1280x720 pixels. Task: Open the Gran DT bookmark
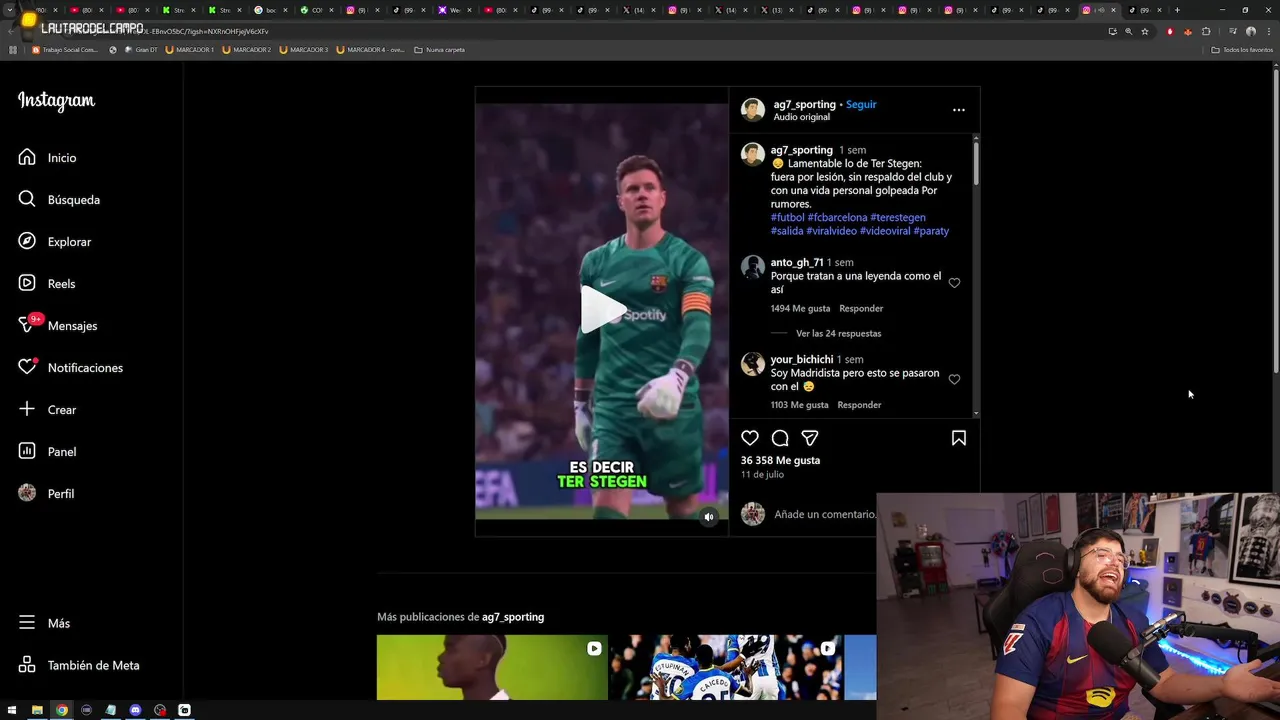click(141, 49)
